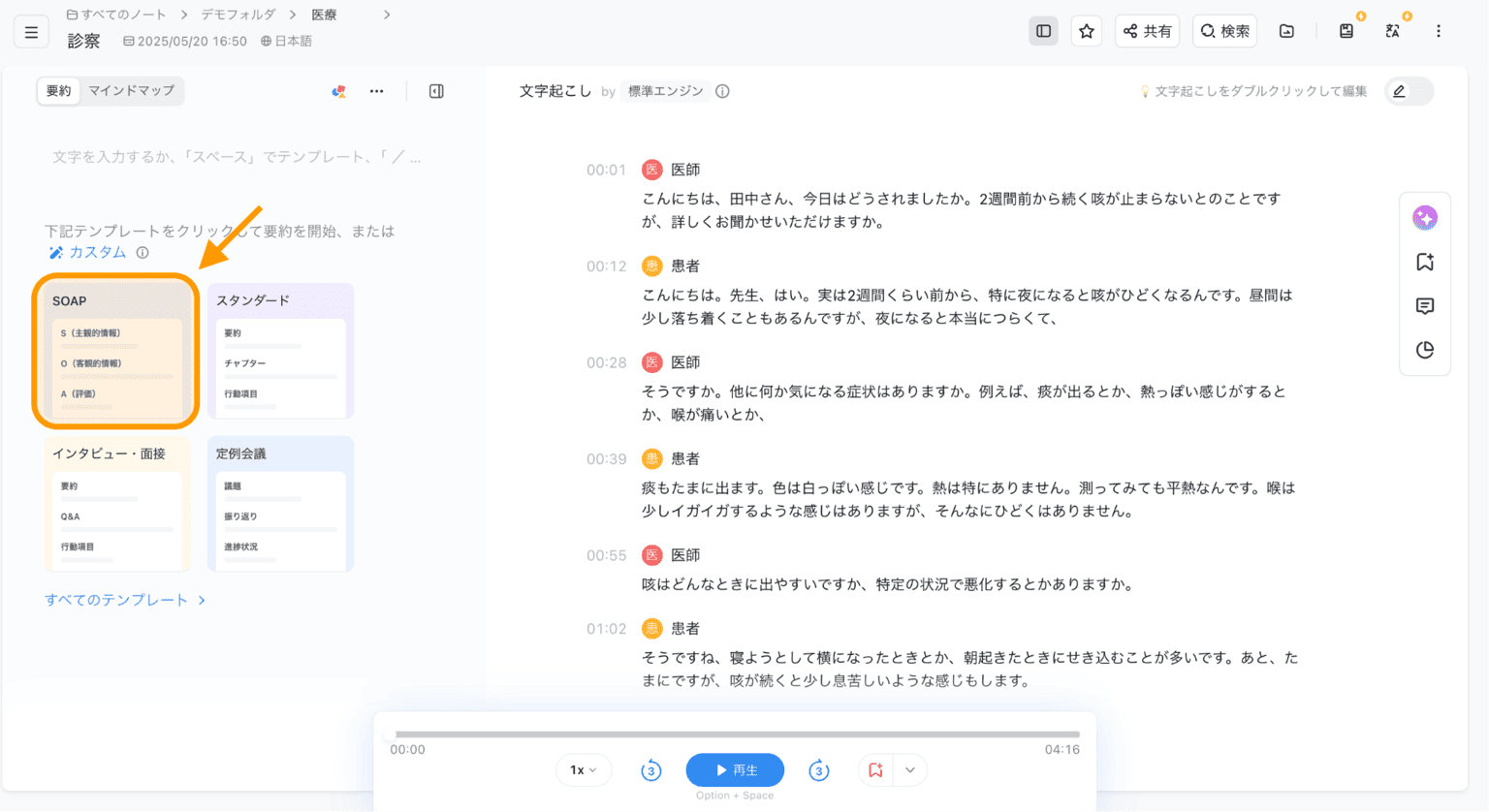
Task: Choose the スタンダード template card
Action: [280, 351]
